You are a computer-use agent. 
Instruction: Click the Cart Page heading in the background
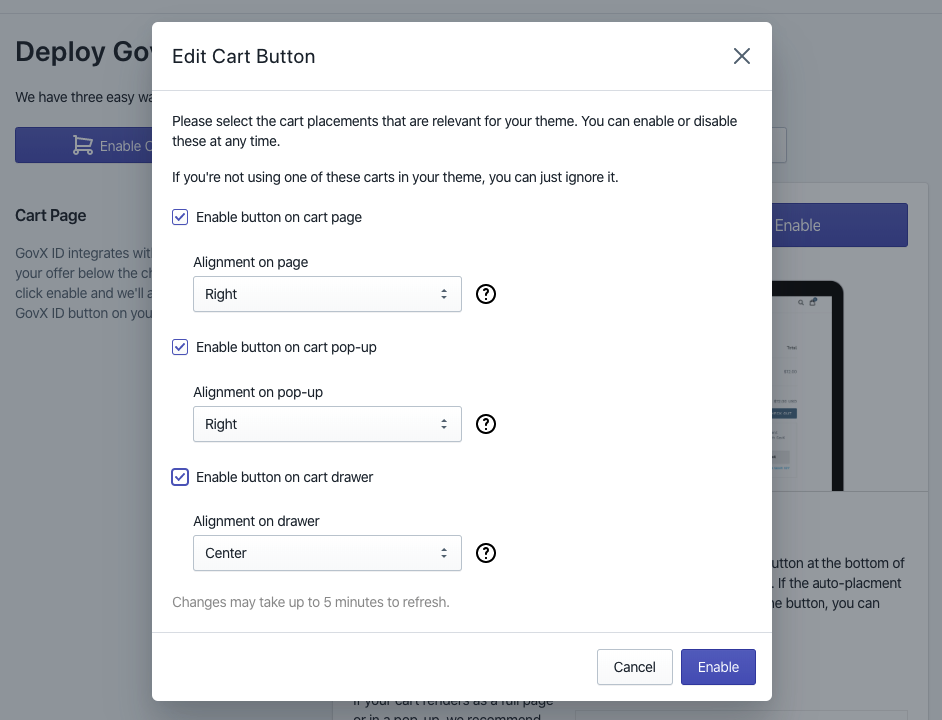pos(50,215)
